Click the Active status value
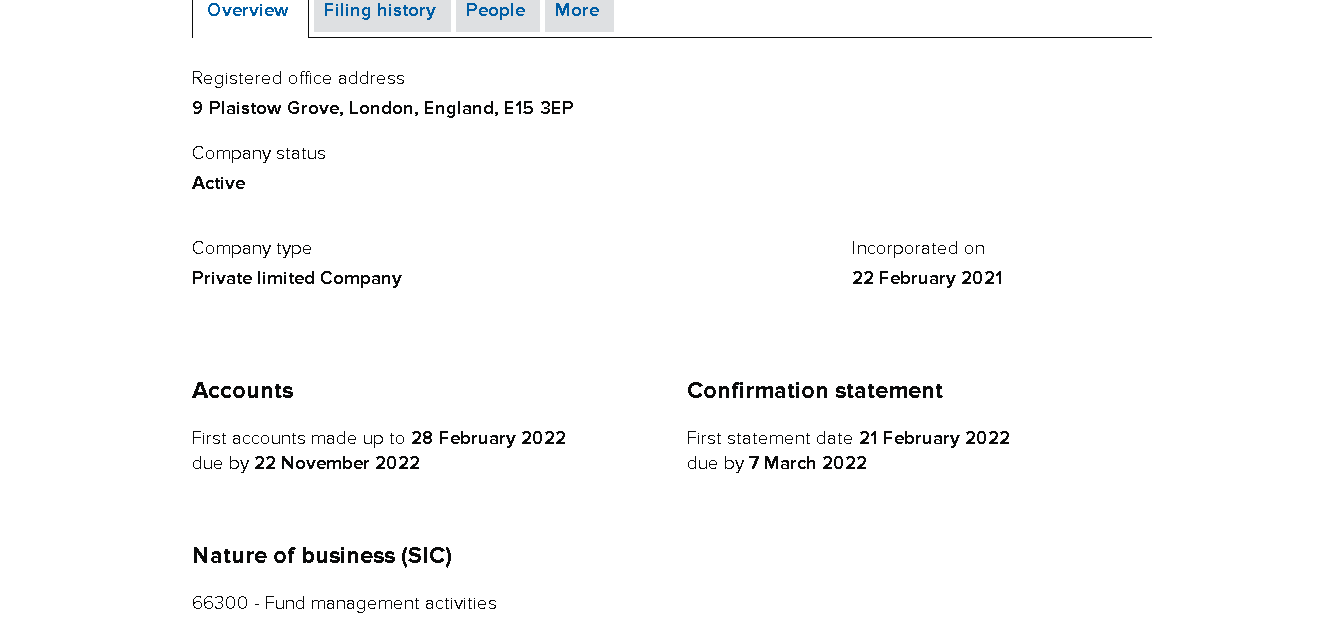 218,183
